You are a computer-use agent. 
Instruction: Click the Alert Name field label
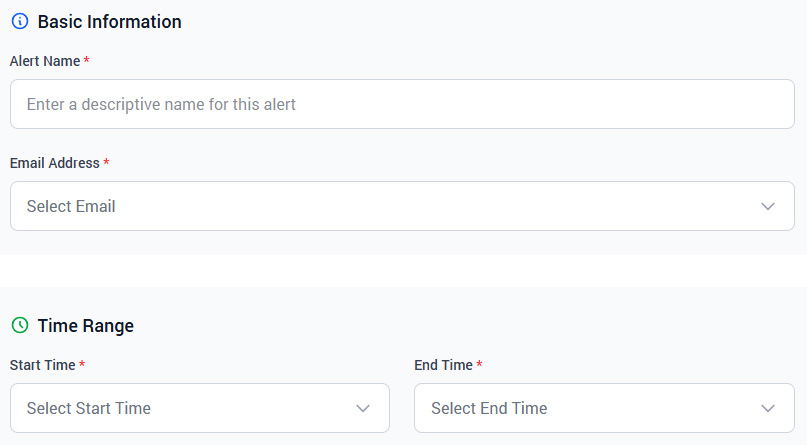point(44,61)
